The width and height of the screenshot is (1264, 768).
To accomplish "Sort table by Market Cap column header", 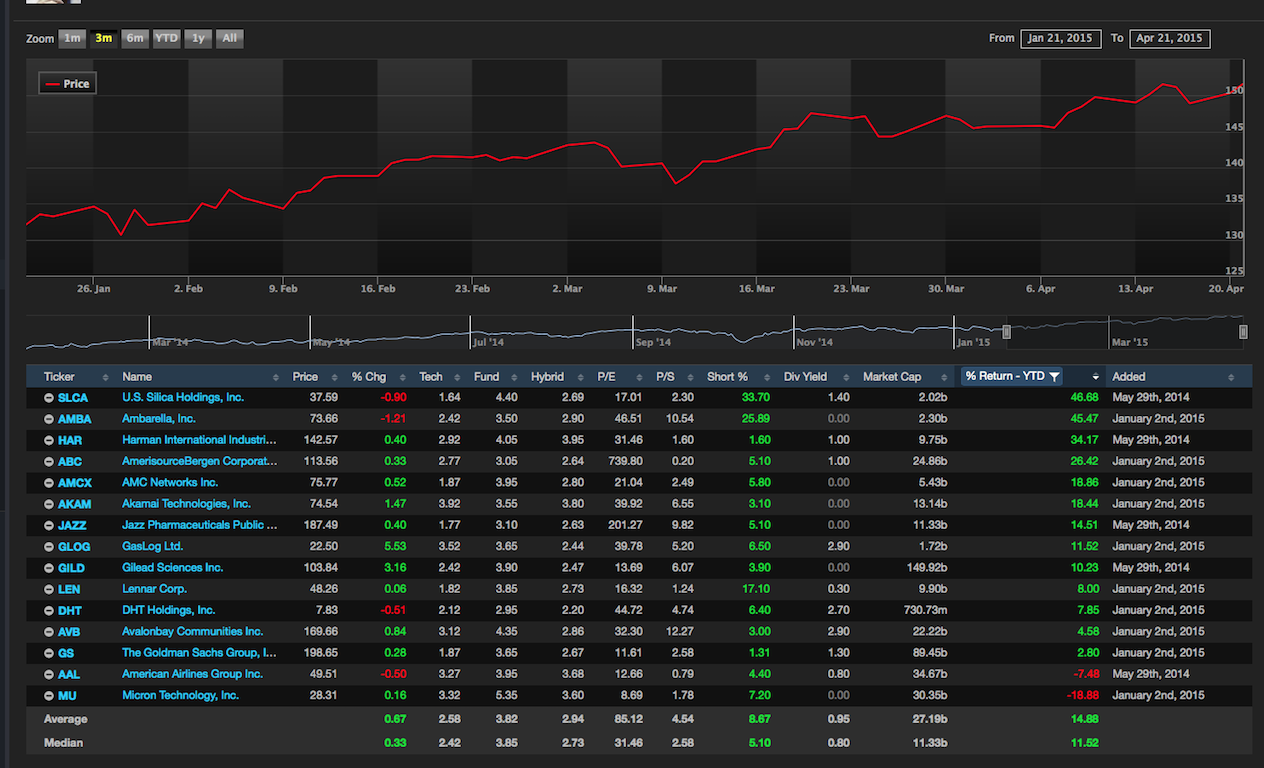I will coord(892,377).
